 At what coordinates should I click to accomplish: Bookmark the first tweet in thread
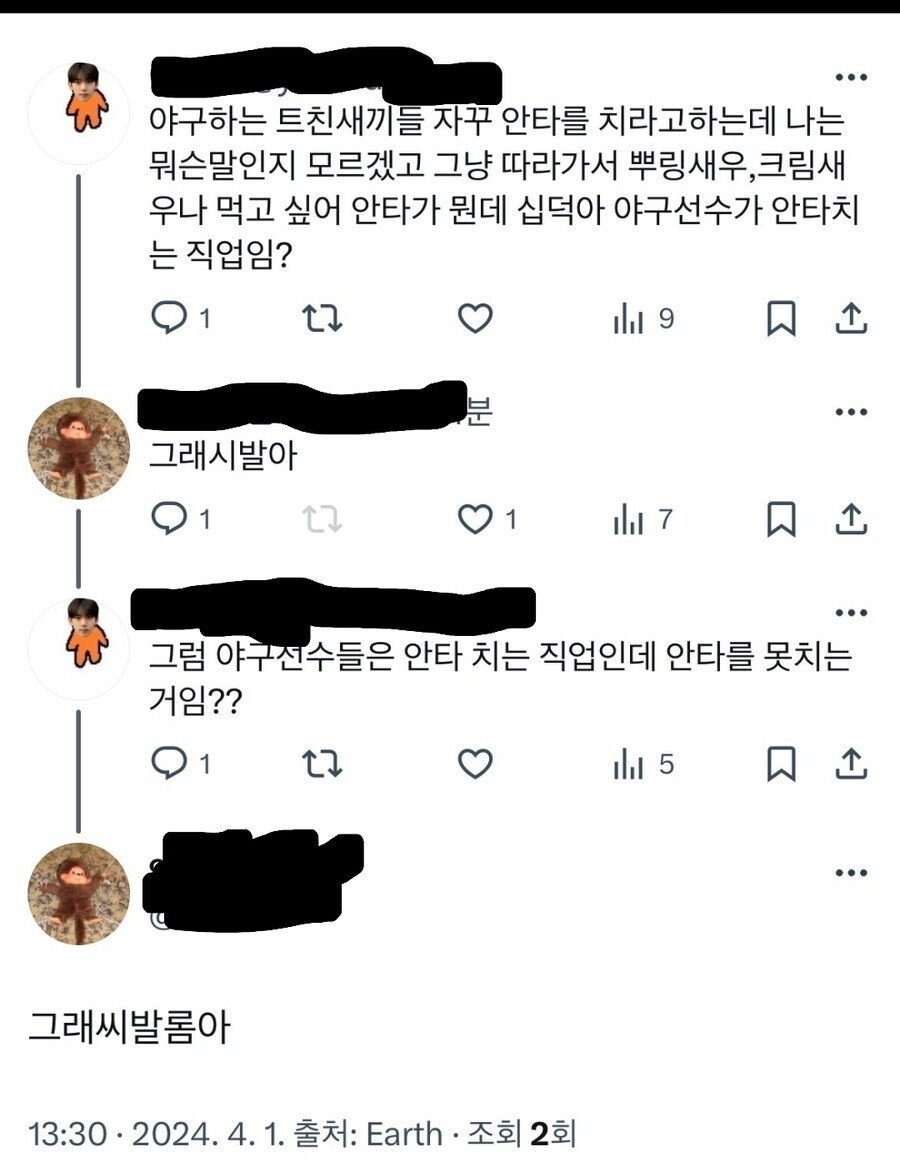781,319
